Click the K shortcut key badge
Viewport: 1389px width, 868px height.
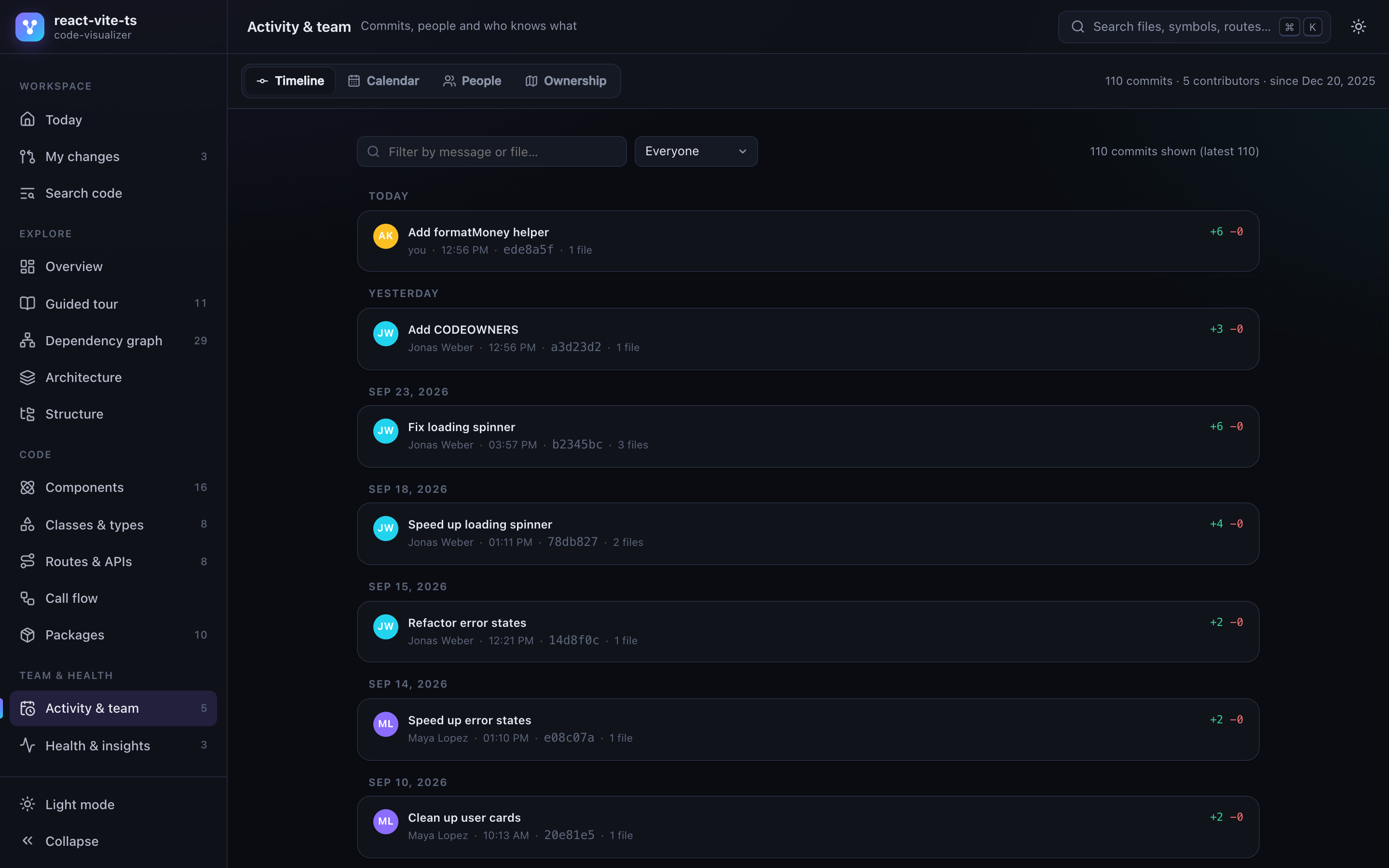1313,27
